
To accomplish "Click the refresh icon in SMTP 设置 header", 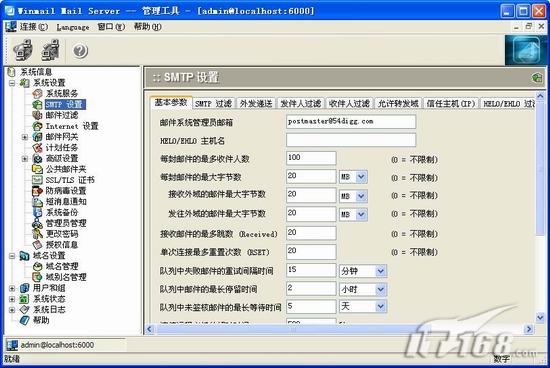I will [x=537, y=78].
